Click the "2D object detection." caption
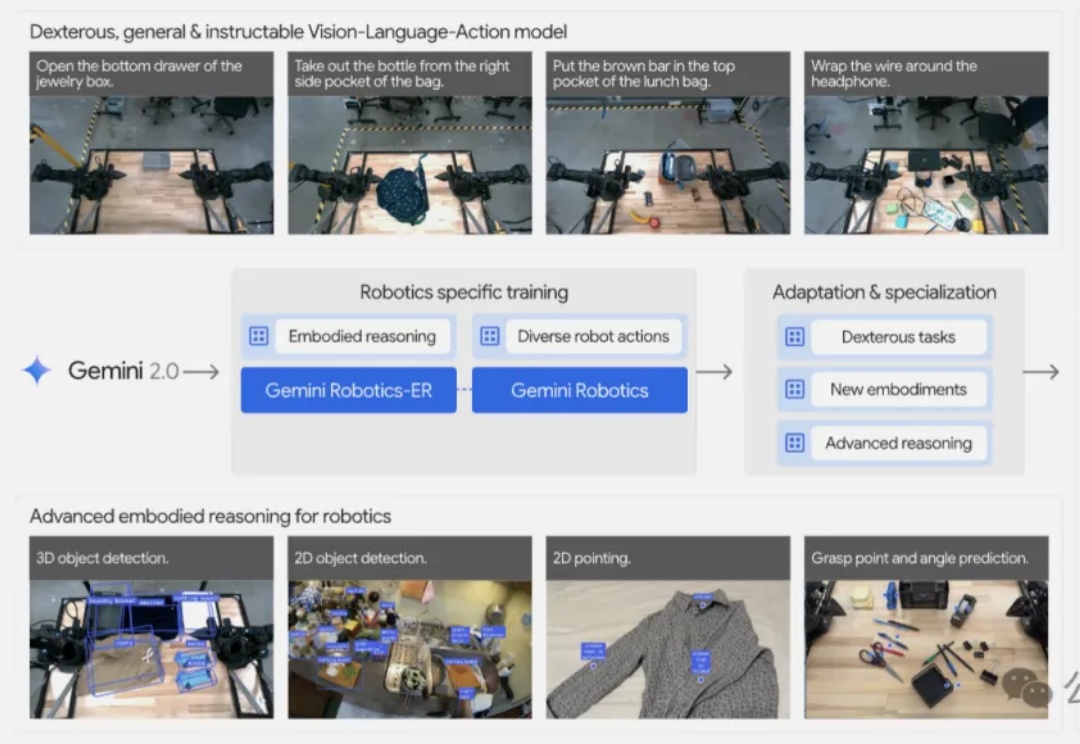 point(360,558)
